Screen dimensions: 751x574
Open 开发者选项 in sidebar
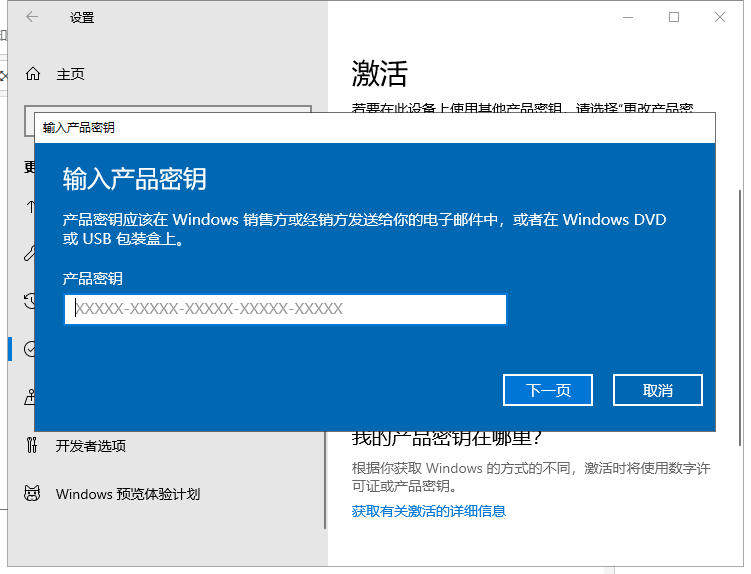pyautogui.click(x=91, y=446)
